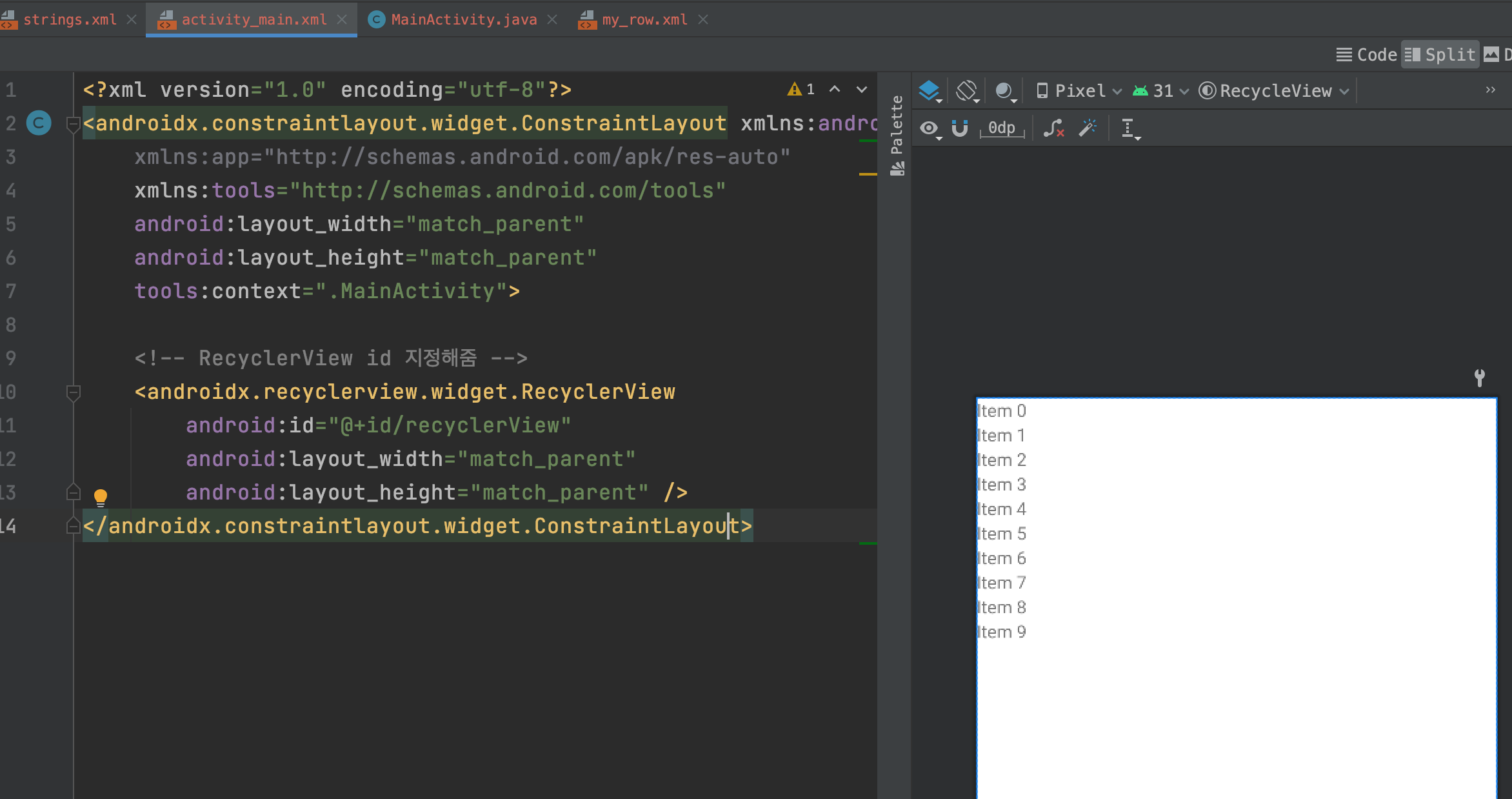
Task: Click the 0dp default margins button
Action: click(x=1002, y=128)
